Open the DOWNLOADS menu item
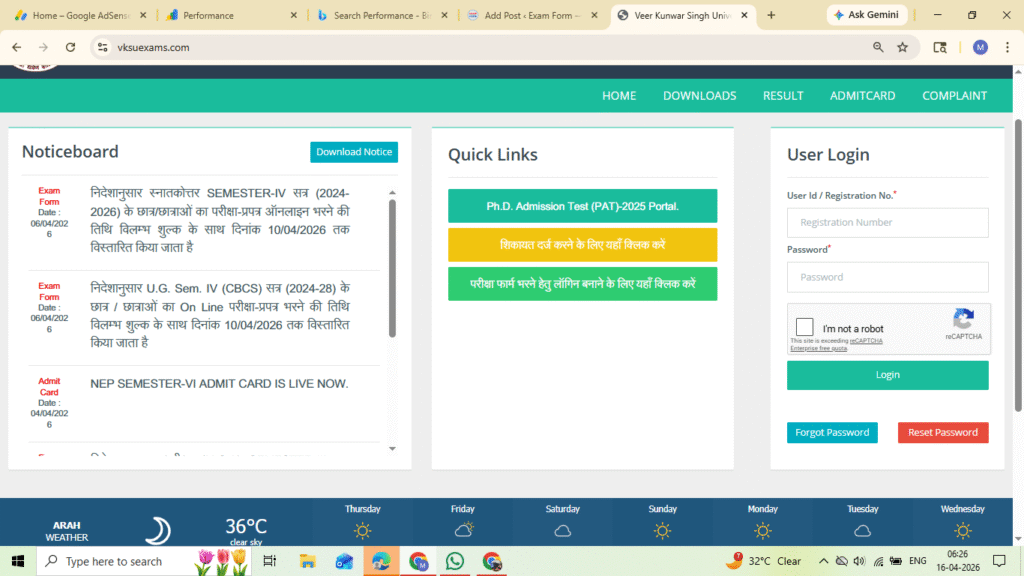Image resolution: width=1024 pixels, height=576 pixels. point(699,96)
